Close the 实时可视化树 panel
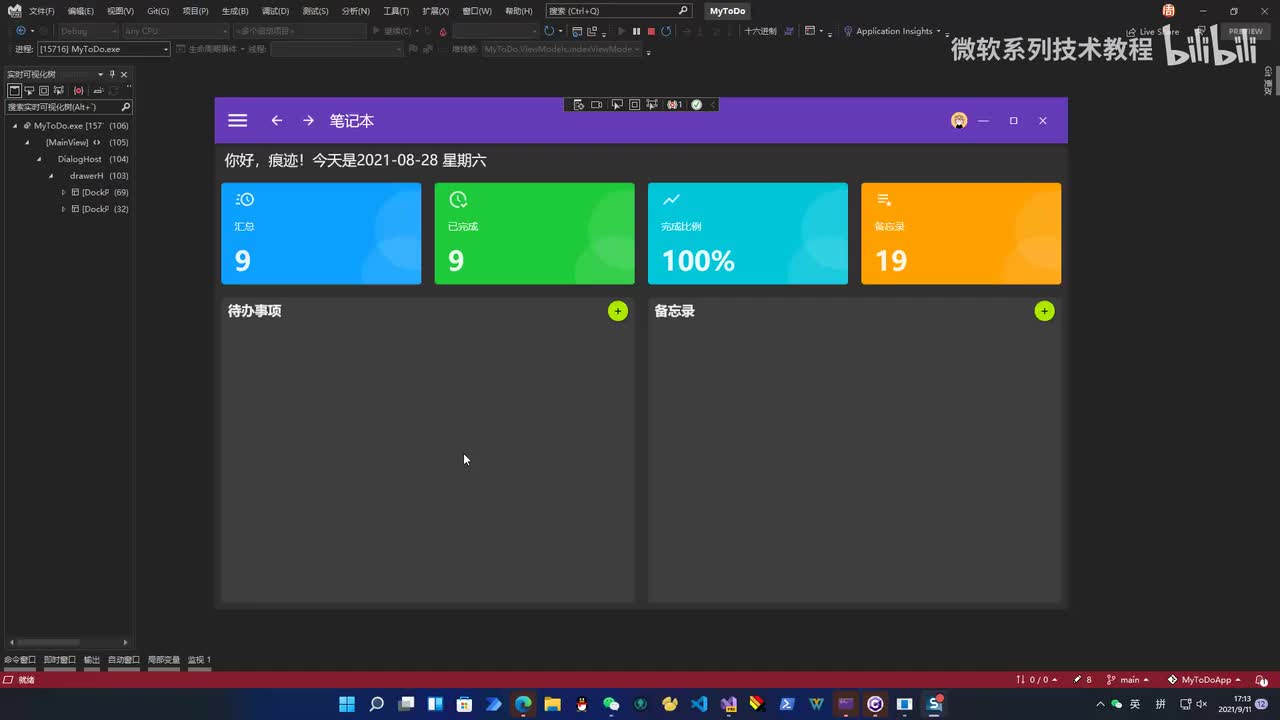The image size is (1280, 720). pos(124,75)
